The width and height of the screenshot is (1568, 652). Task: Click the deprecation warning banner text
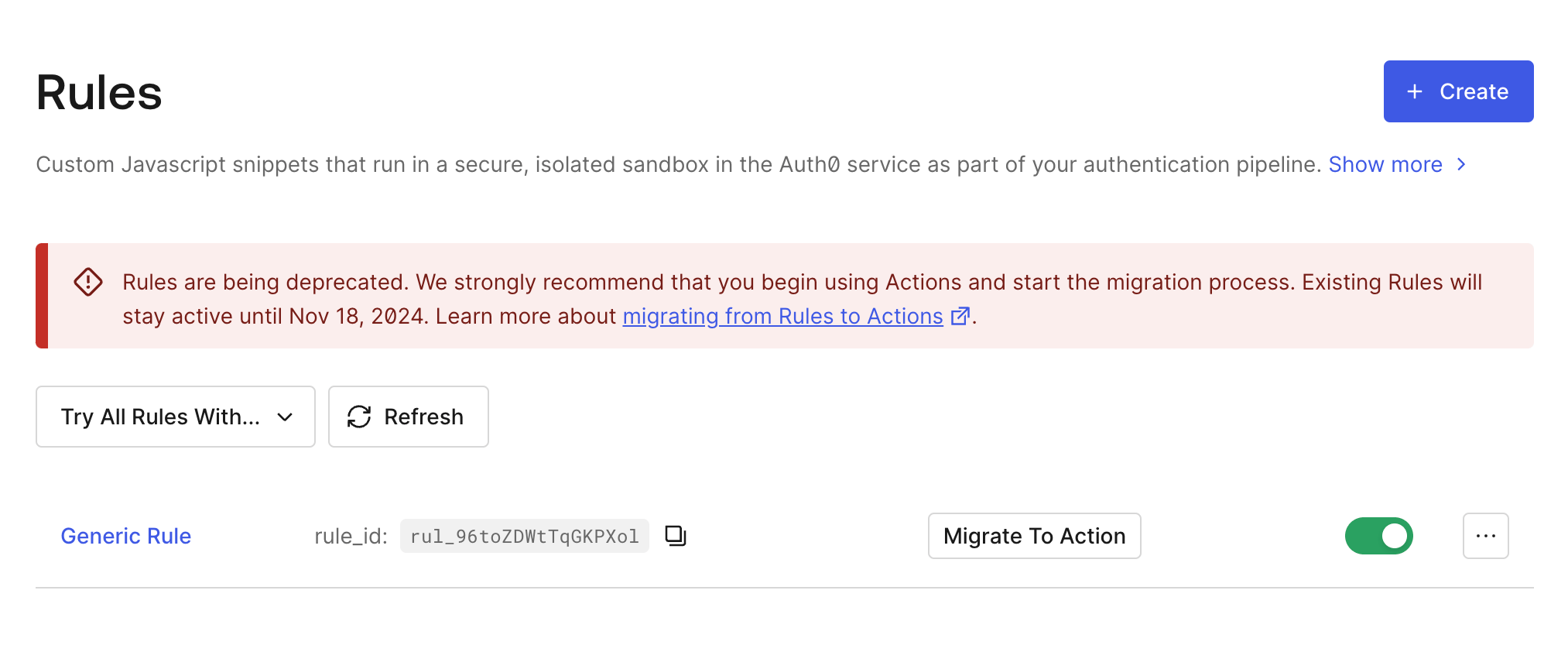[x=802, y=299]
